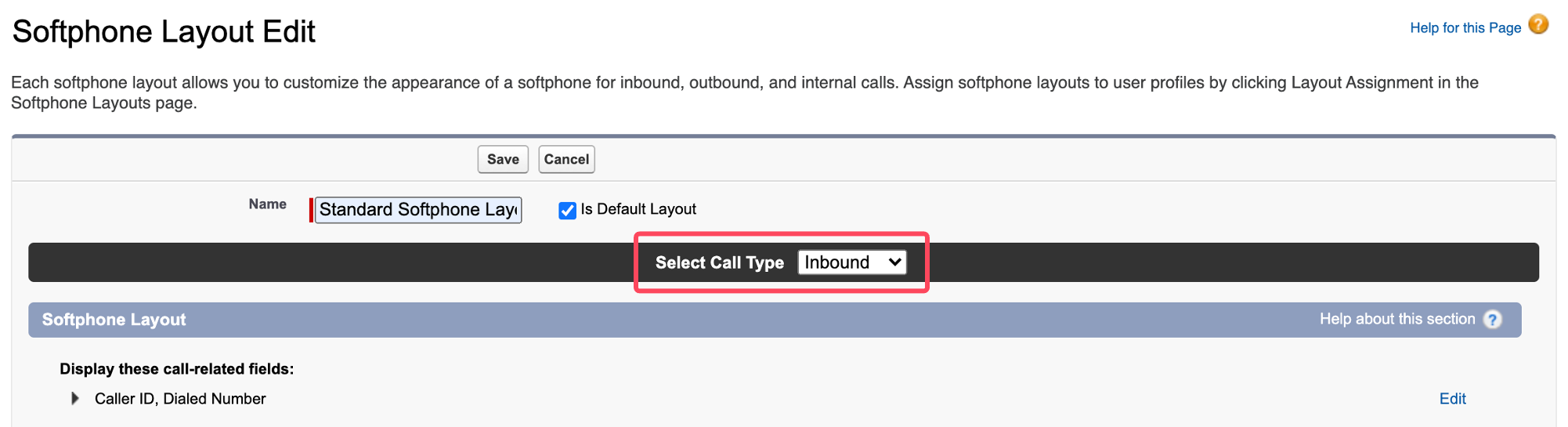
Task: Select the Caller ID, Dialed Number row
Action: 180,399
